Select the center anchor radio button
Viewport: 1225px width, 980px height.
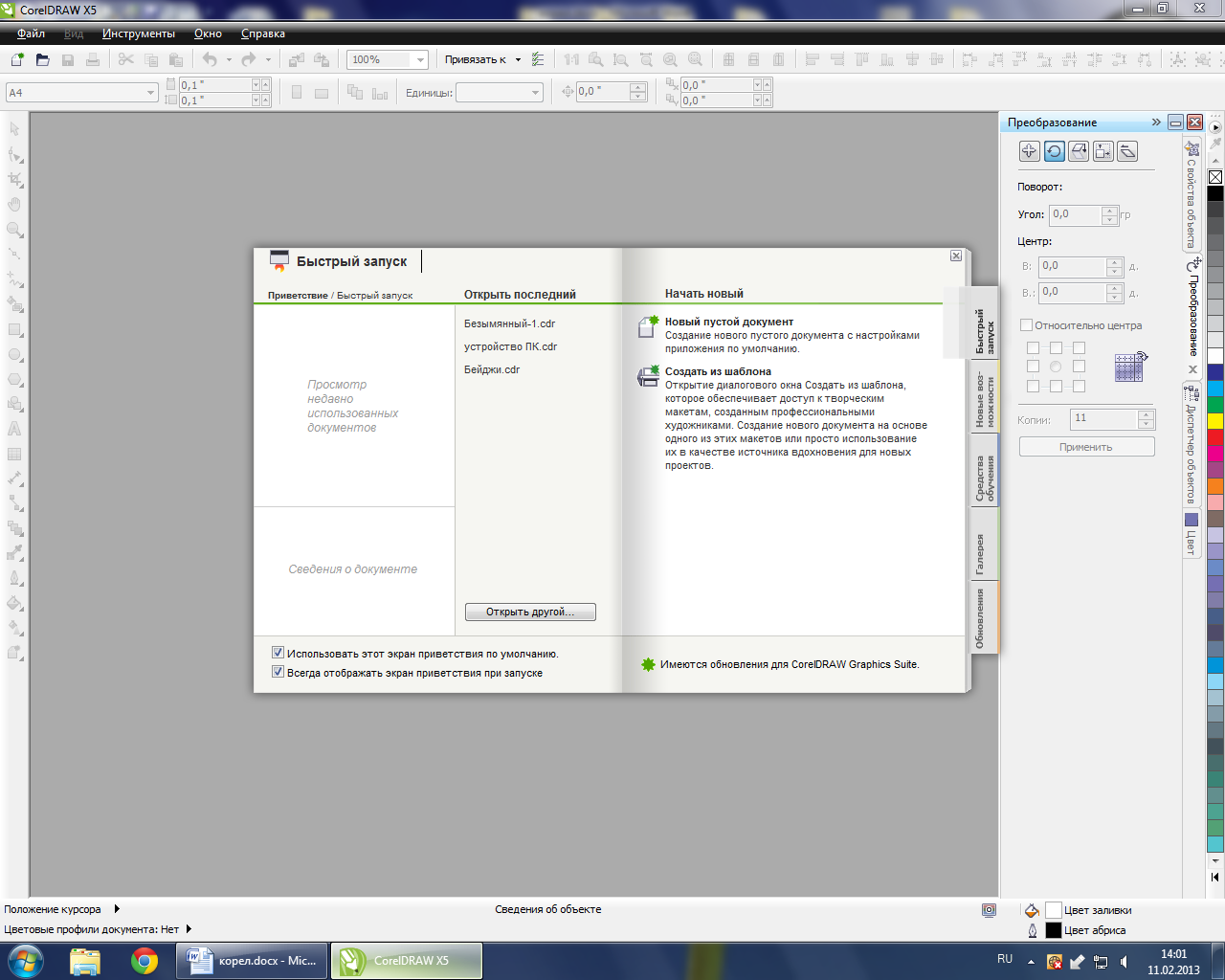[x=1056, y=367]
